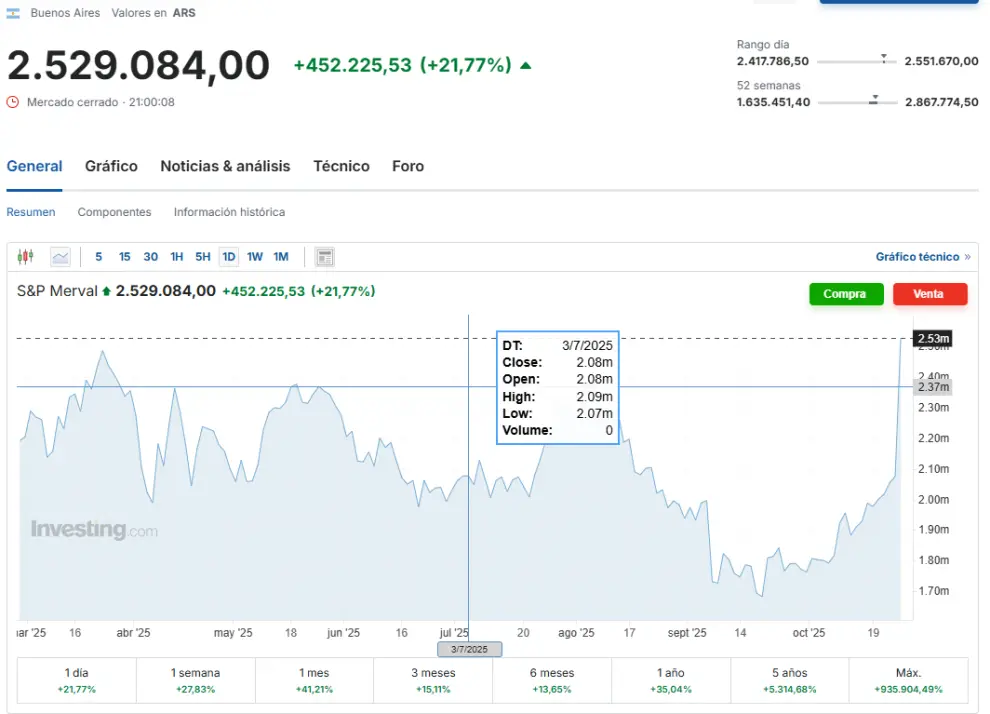Click the day high value 2.551.670,00
The height and width of the screenshot is (714, 990).
click(941, 61)
